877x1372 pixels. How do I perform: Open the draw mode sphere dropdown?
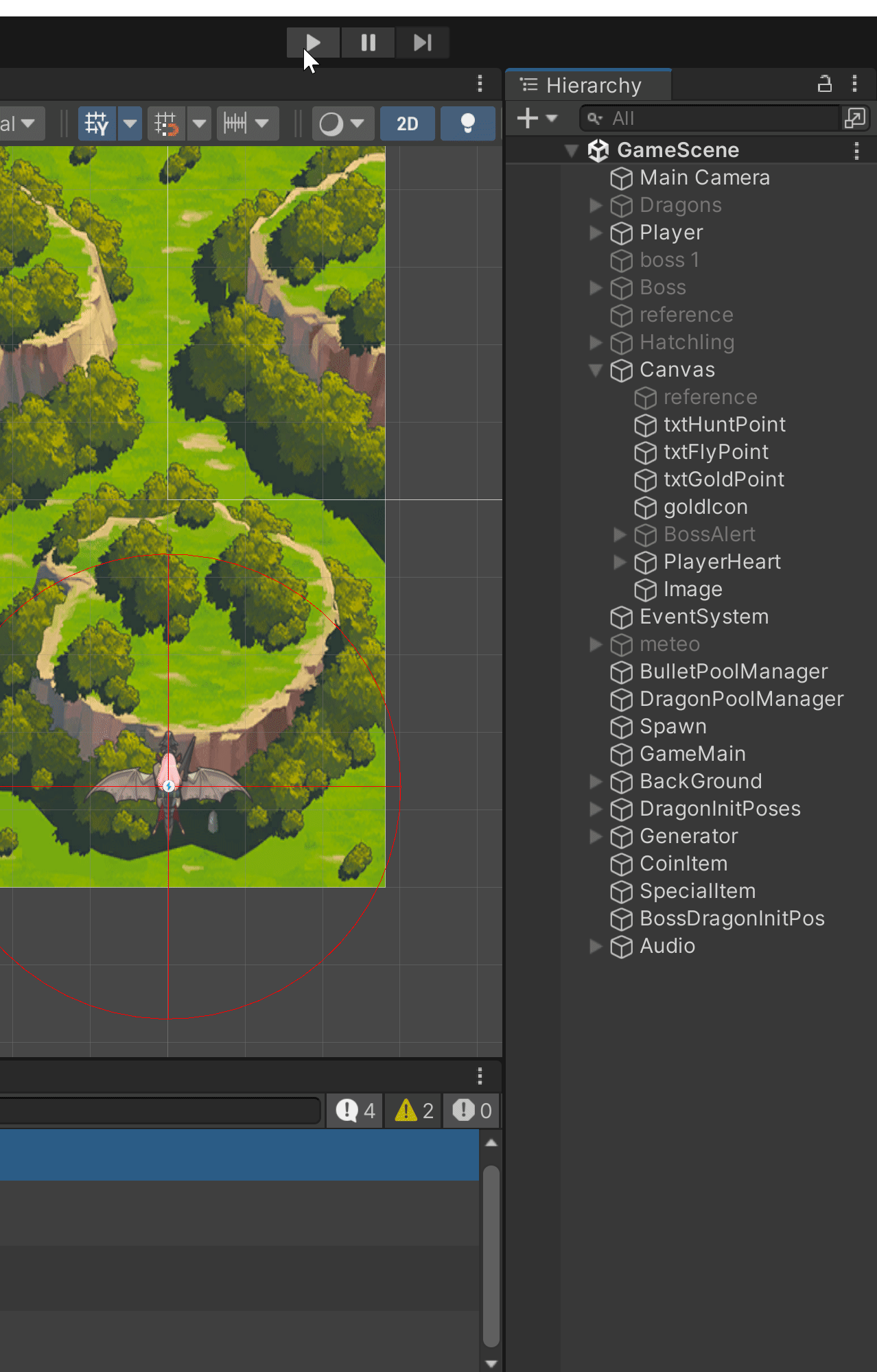(342, 123)
